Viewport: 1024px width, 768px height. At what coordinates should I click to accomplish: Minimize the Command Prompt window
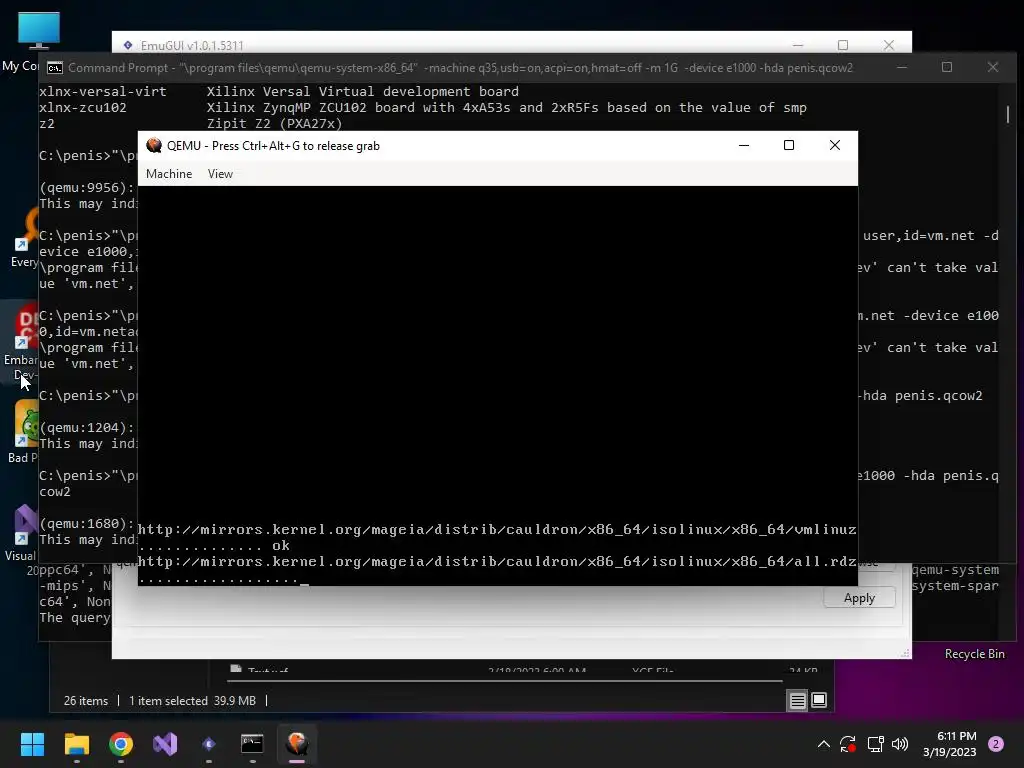tap(902, 67)
